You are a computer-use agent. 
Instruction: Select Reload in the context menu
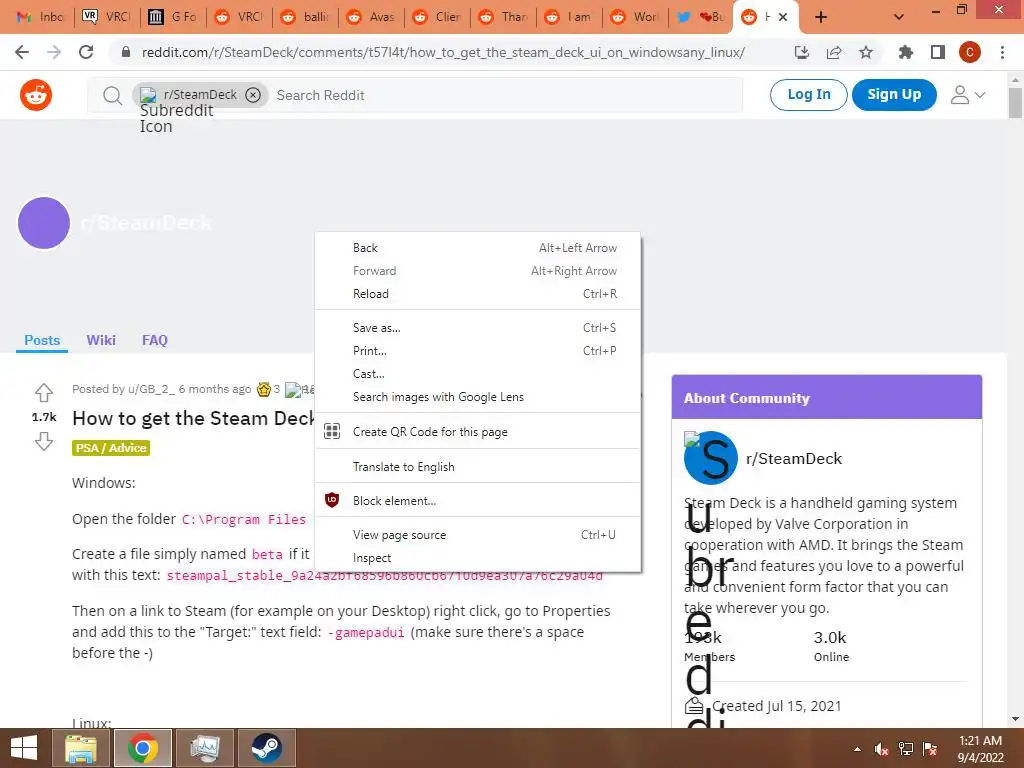pos(478,294)
